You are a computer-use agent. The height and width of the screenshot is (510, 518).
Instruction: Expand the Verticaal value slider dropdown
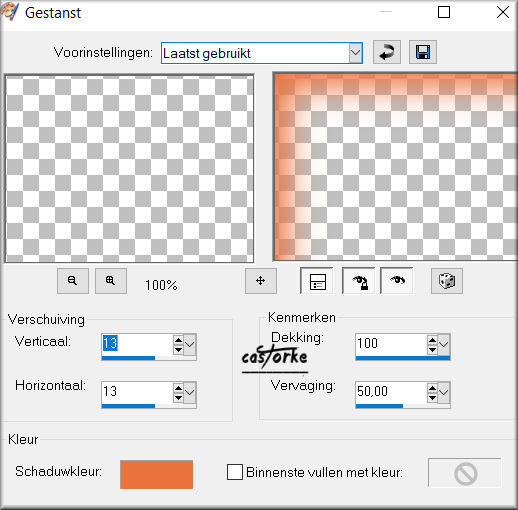(190, 344)
